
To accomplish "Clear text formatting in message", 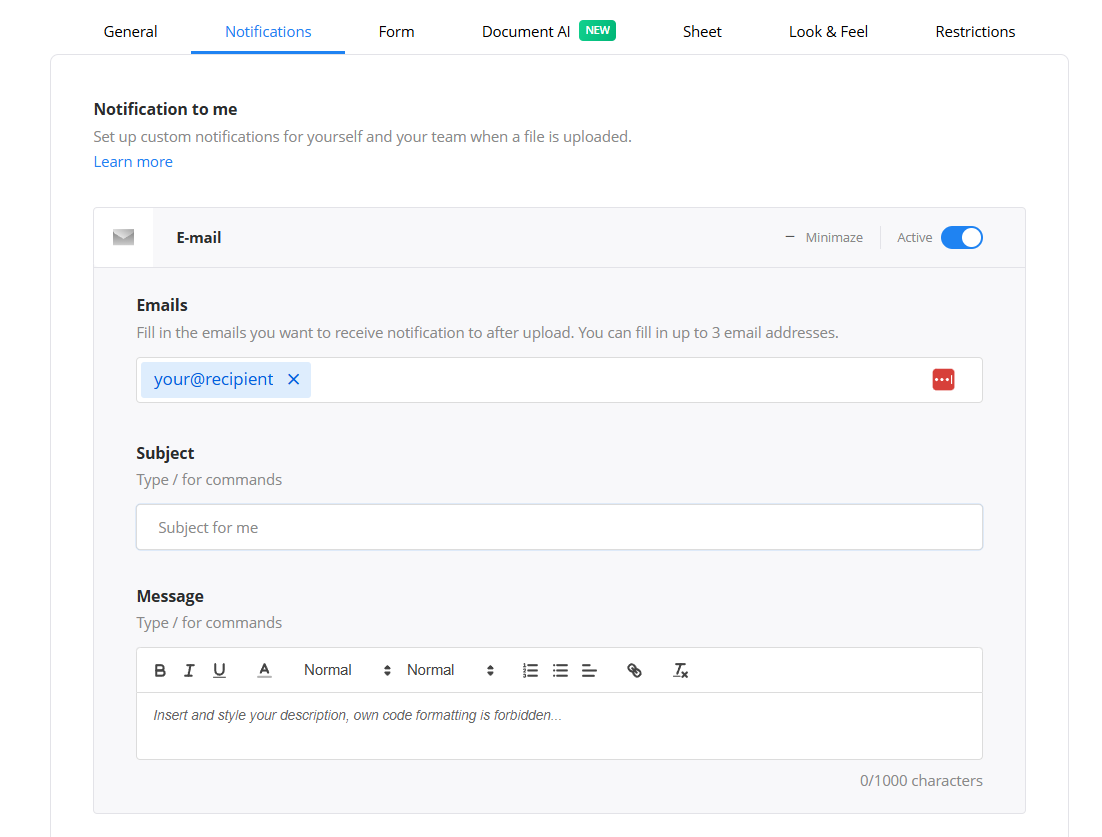I will click(680, 670).
